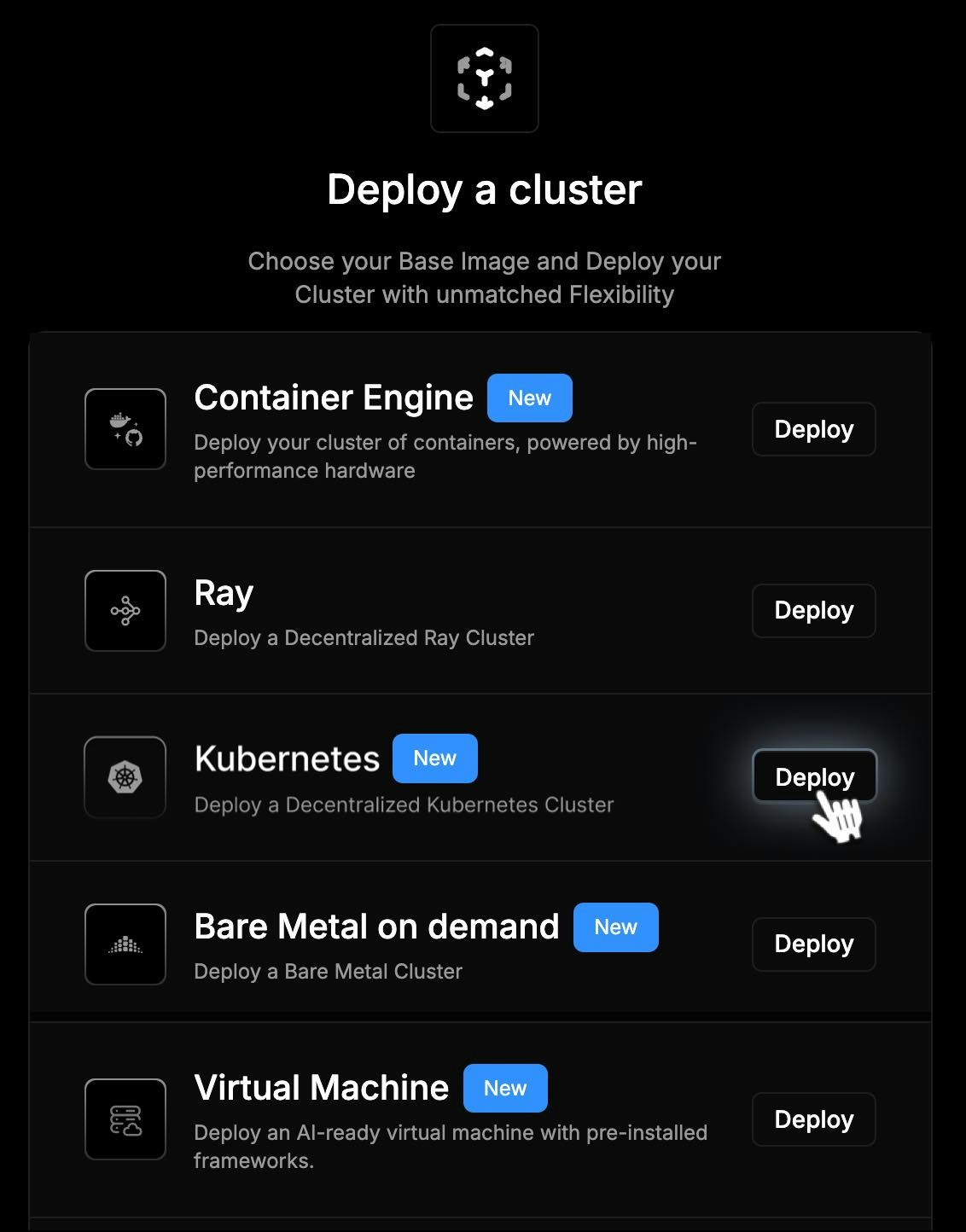Click 'Deploy a Bare Metal Cluster' description
This screenshot has width=966, height=1232.
coord(328,972)
